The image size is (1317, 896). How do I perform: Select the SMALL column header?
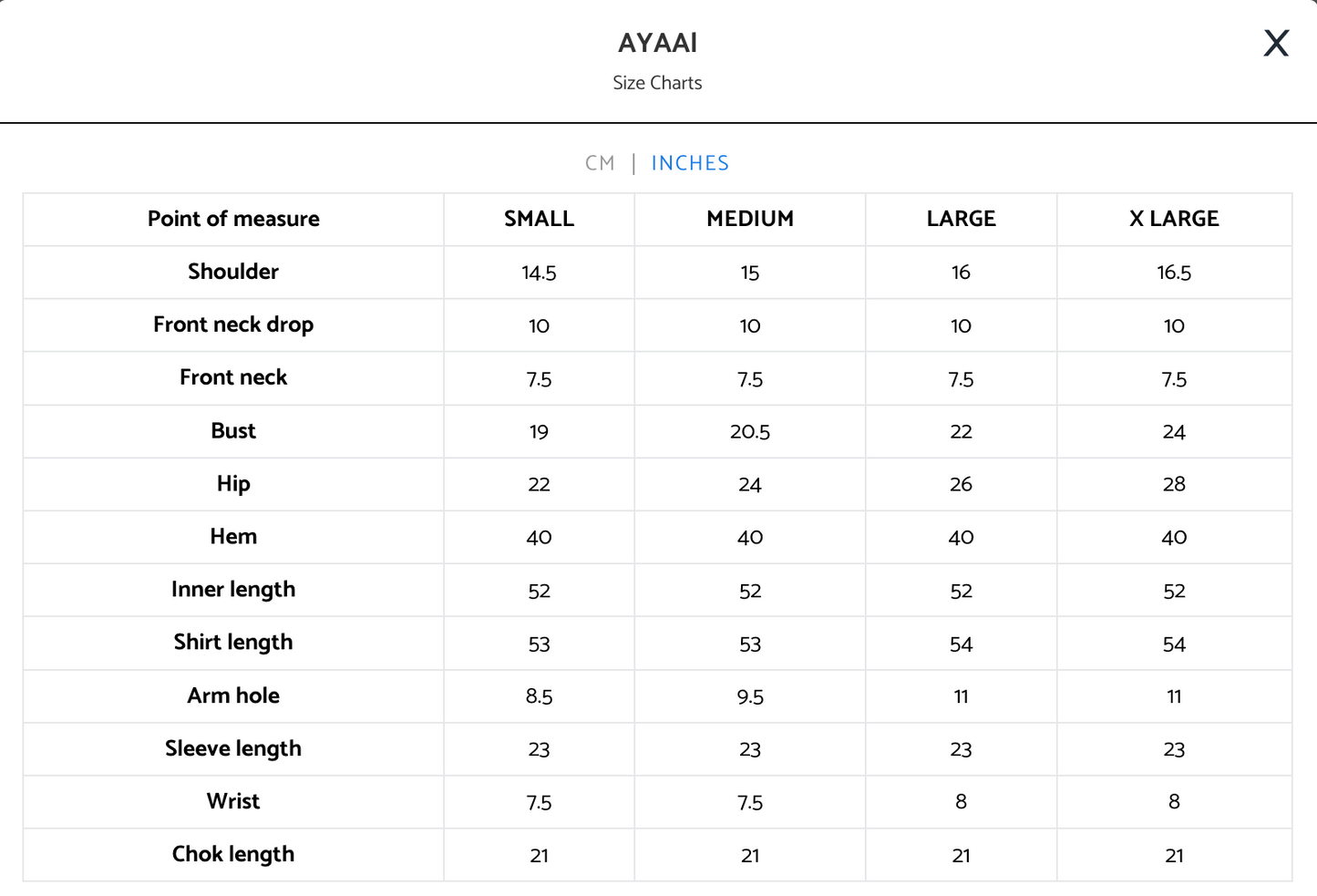(x=539, y=219)
